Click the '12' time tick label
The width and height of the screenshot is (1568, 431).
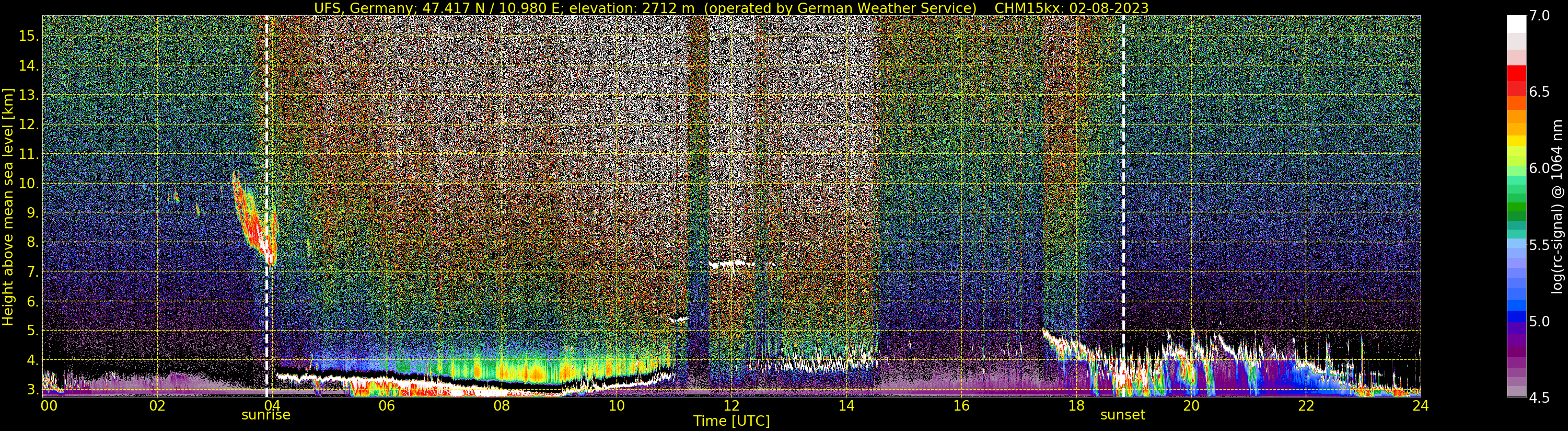[731, 405]
